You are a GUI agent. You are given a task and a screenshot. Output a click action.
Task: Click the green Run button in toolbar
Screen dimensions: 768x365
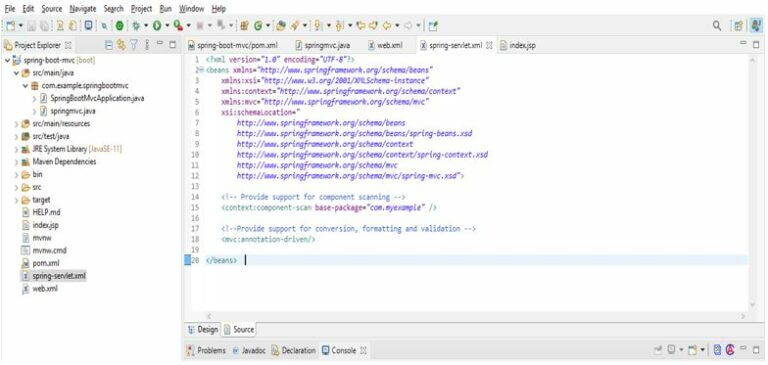[x=157, y=25]
